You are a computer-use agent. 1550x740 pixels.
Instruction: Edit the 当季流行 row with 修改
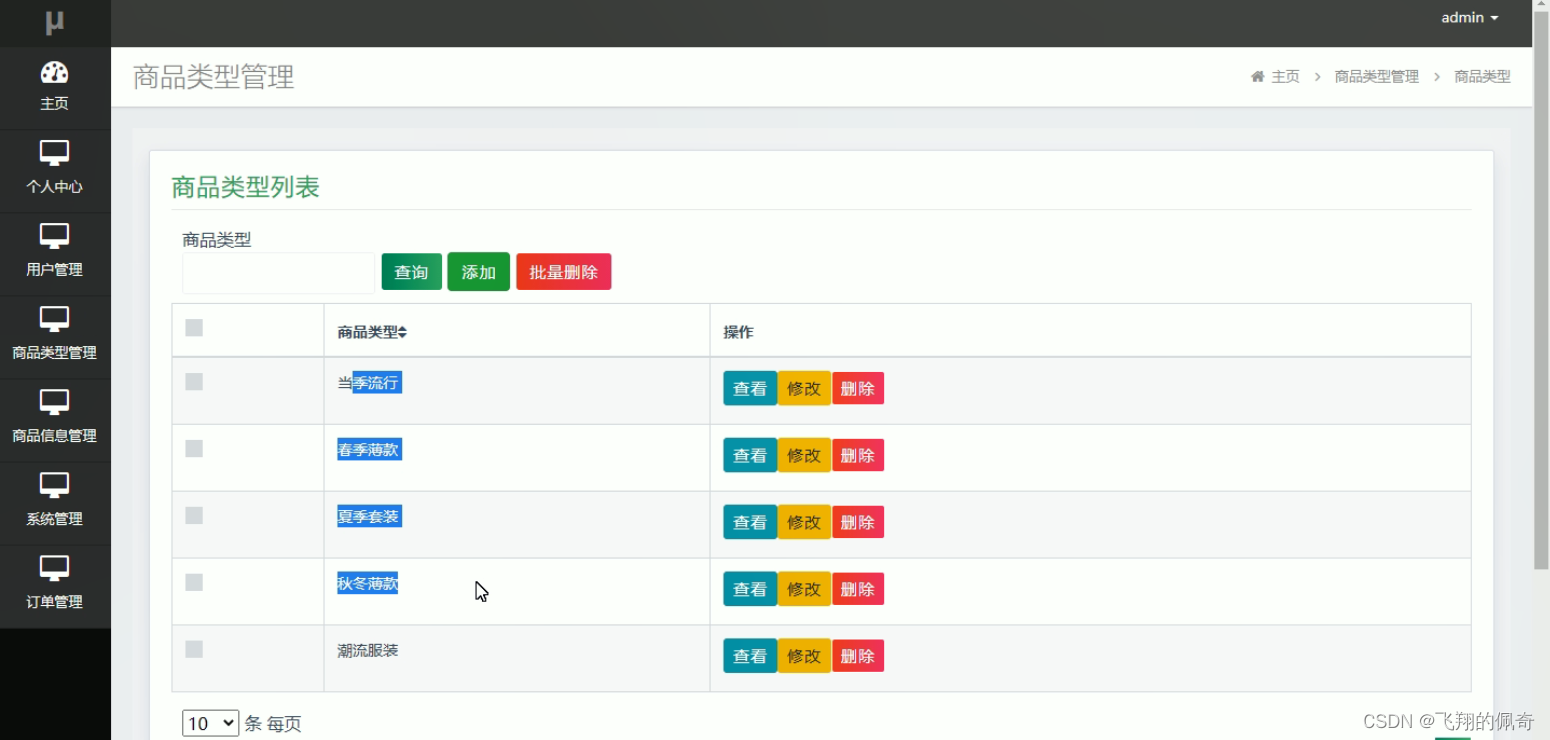(804, 389)
